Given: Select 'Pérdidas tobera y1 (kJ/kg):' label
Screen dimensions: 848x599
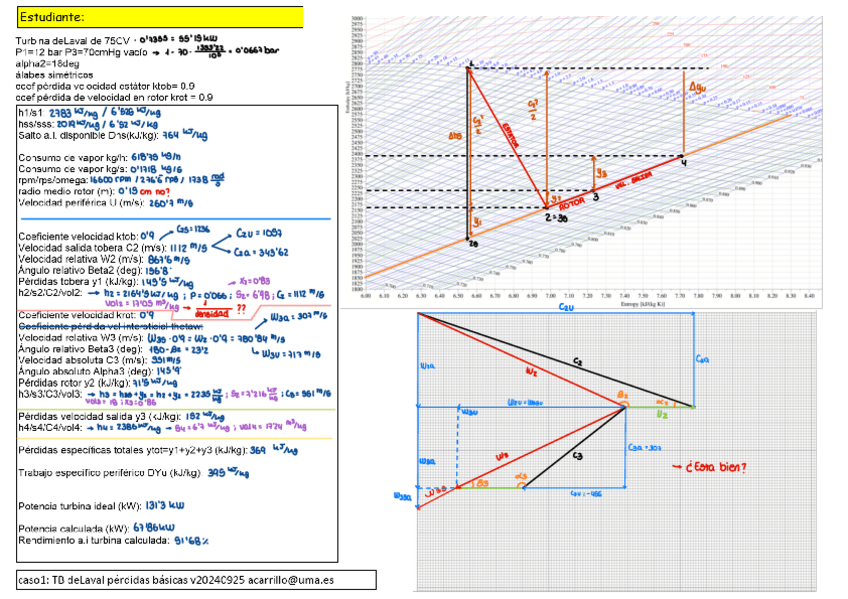Looking at the screenshot, I should (x=78, y=282).
